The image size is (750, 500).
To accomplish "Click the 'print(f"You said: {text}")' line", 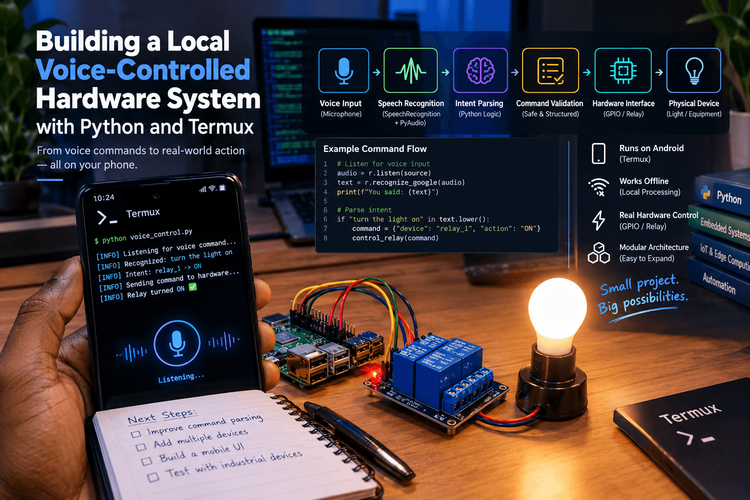I will 387,192.
